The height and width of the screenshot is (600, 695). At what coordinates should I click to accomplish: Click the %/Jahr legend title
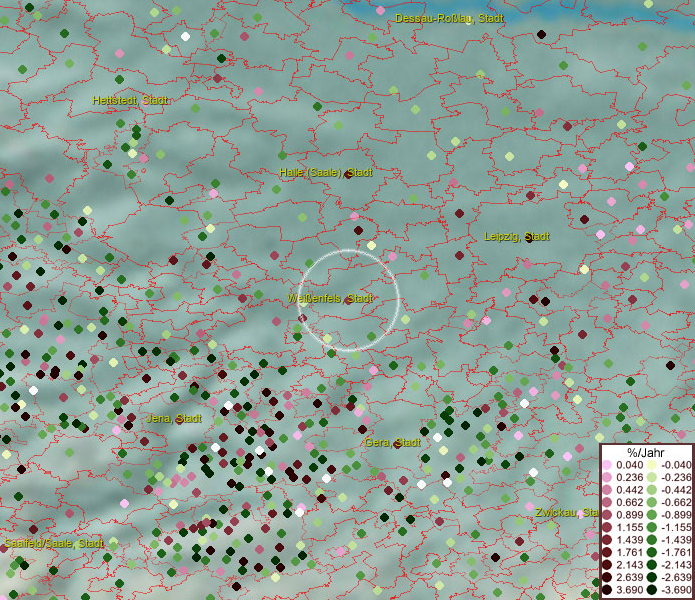[647, 453]
